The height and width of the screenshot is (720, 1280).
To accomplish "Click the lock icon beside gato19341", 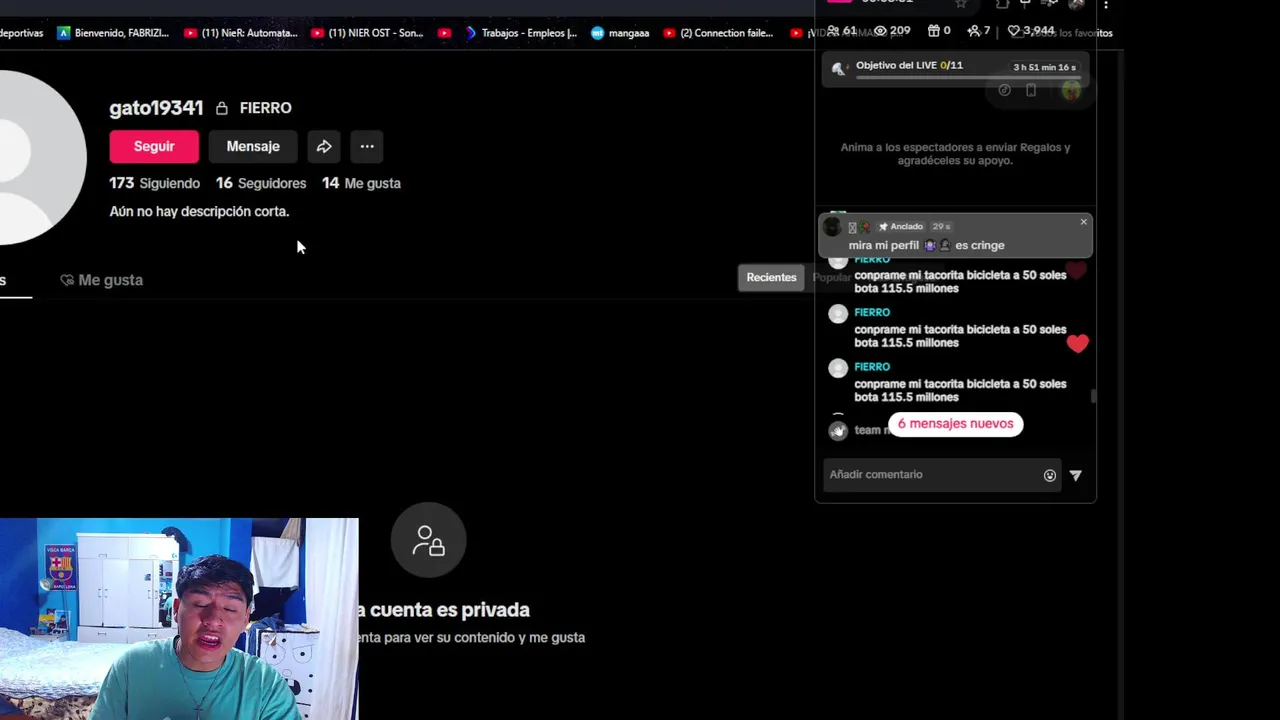I will point(222,108).
